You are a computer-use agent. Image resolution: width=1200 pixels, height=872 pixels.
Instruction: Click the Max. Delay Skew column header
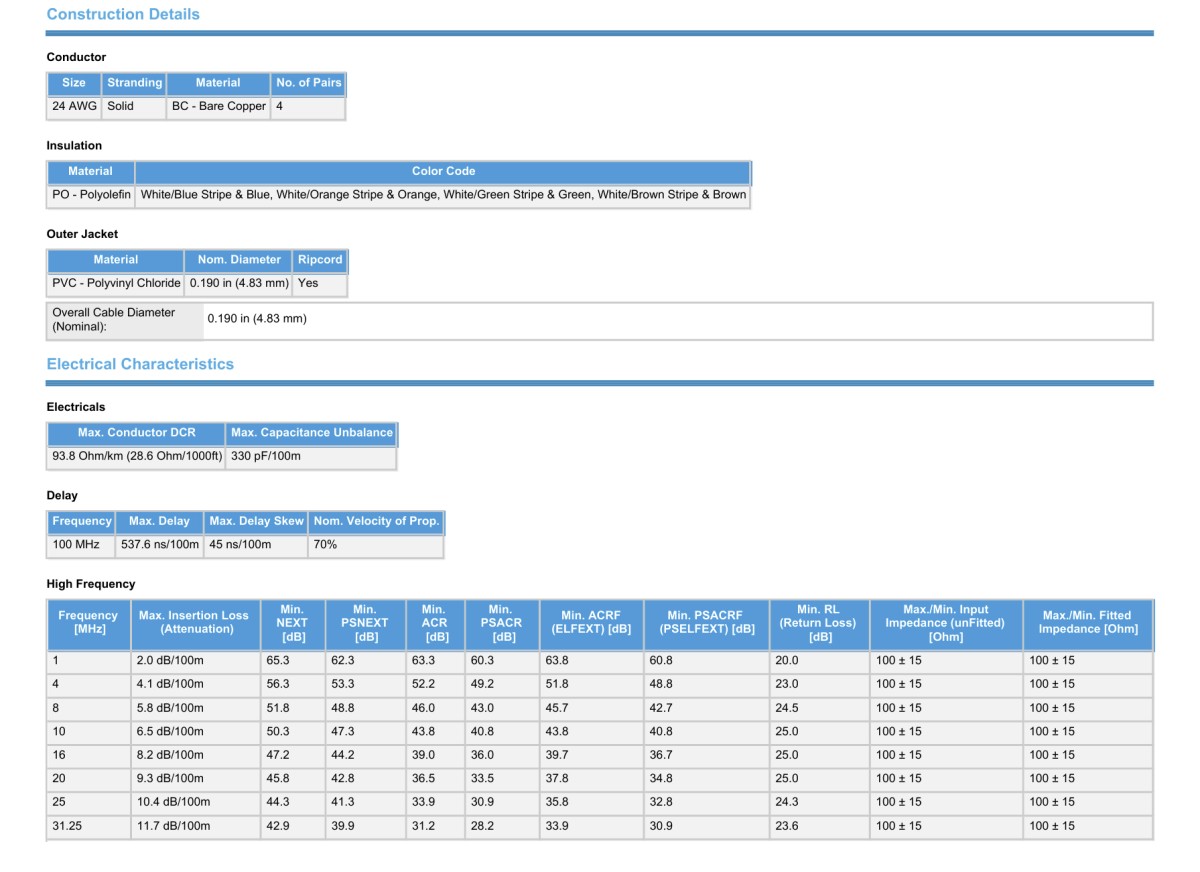[x=256, y=521]
